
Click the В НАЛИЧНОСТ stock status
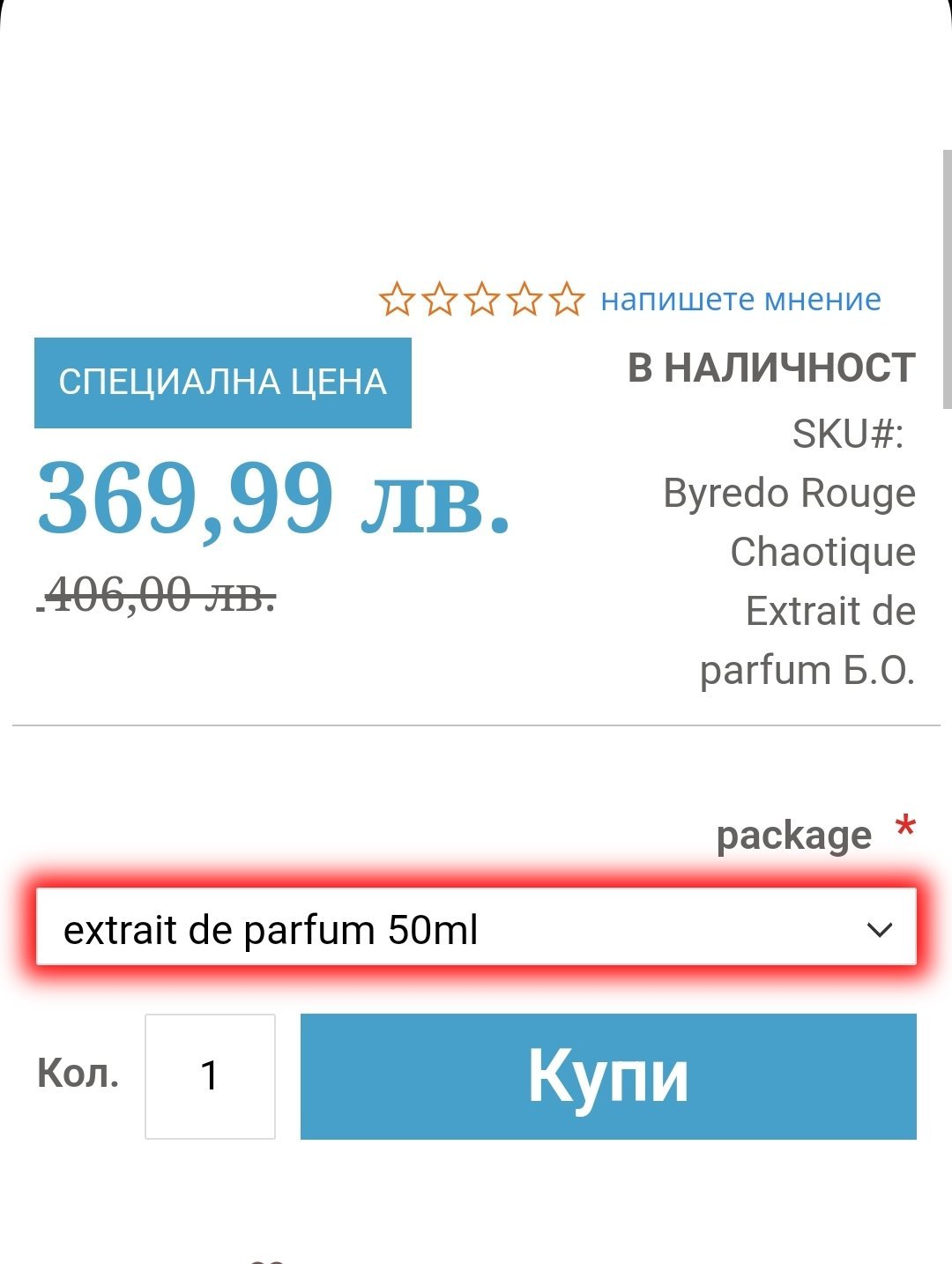coord(771,368)
